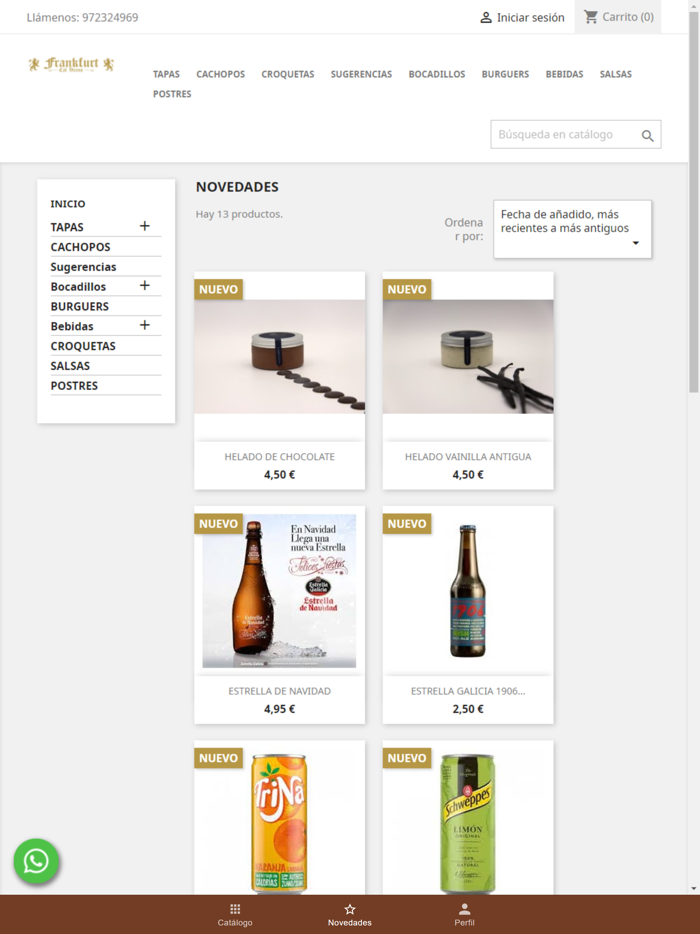This screenshot has height=934, width=700.
Task: Open SALSAS in the sidebar
Action: pos(70,366)
